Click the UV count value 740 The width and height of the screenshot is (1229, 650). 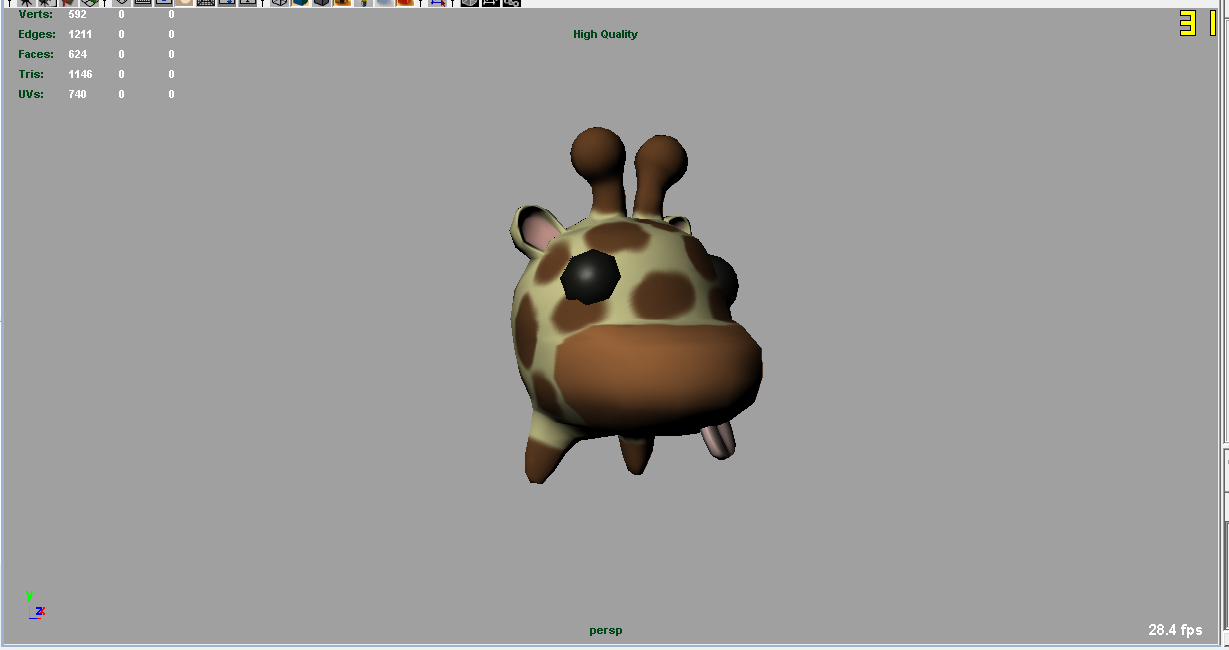[77, 94]
